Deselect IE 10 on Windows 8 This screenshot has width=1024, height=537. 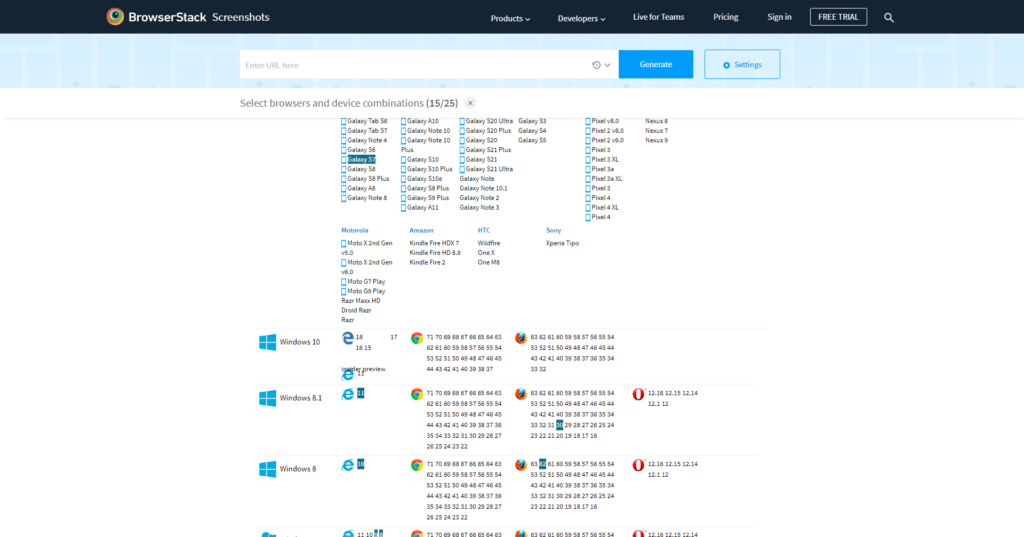tap(360, 464)
